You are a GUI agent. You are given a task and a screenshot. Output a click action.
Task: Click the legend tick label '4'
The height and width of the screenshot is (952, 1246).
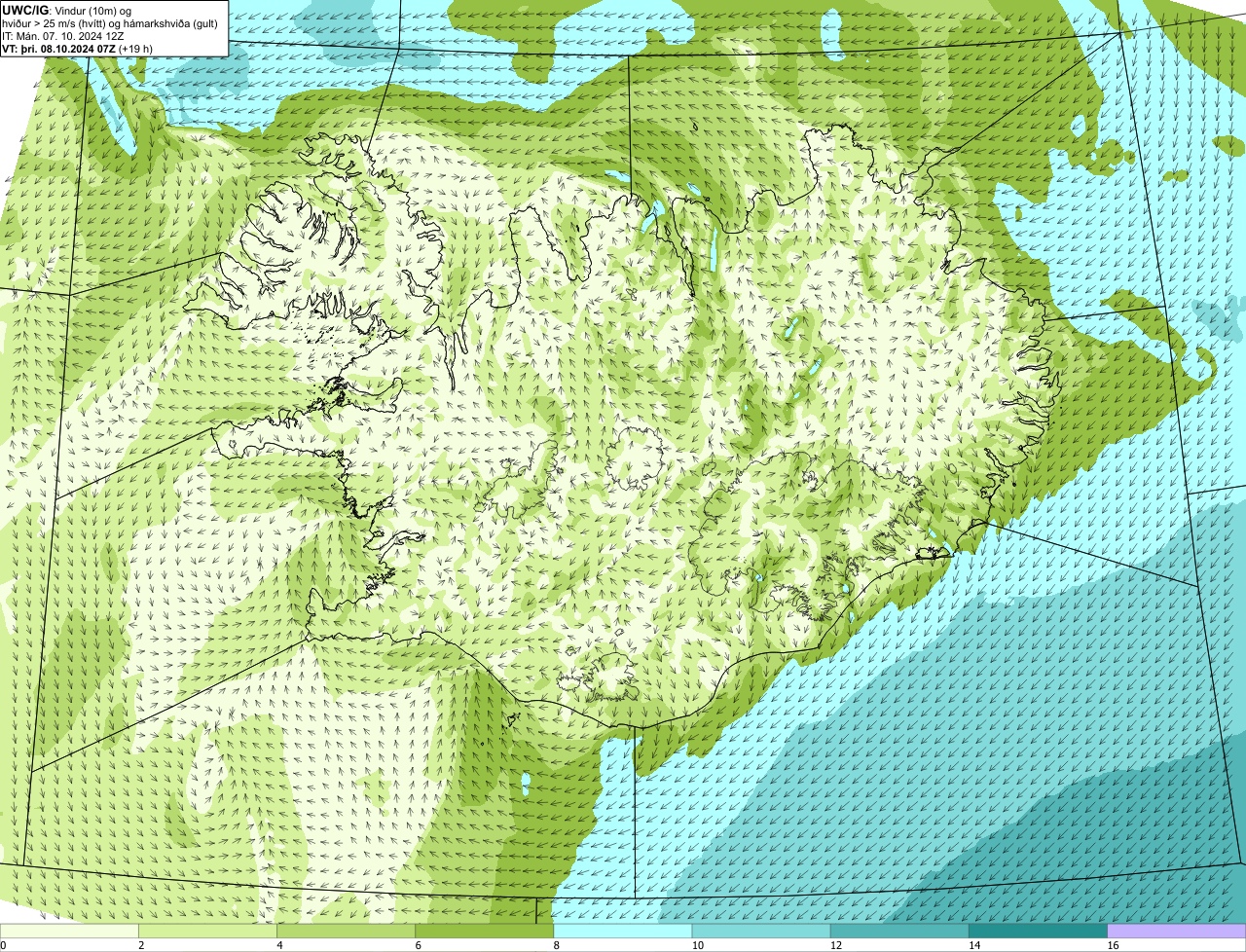(279, 945)
